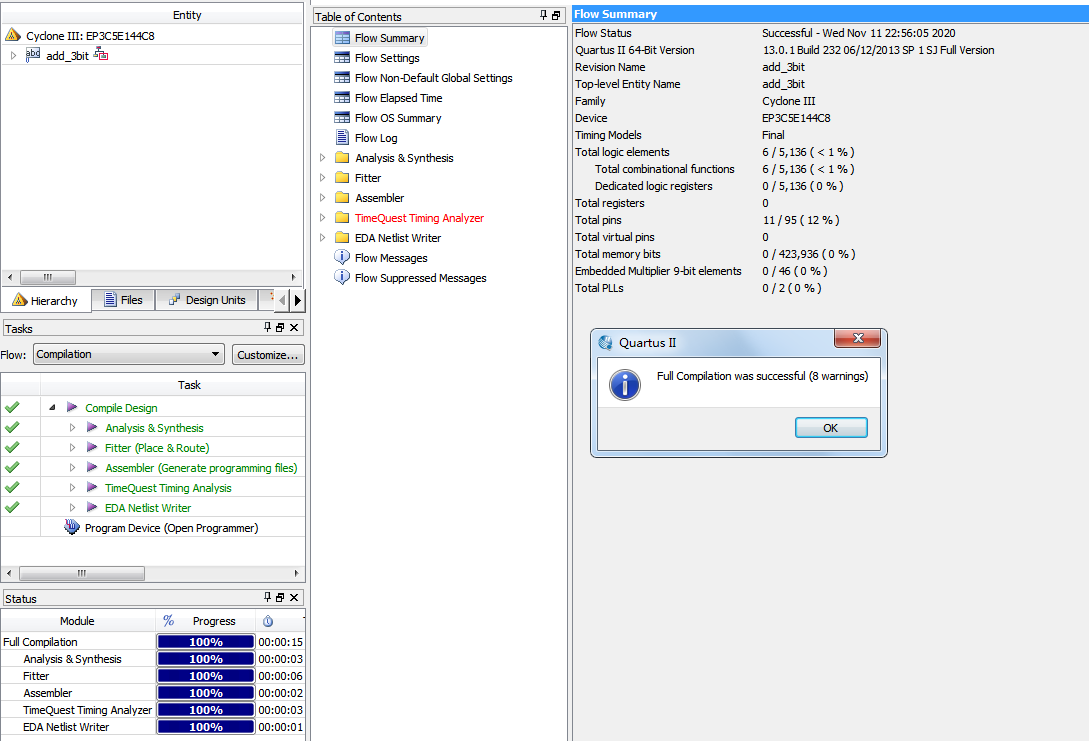This screenshot has height=741, width=1089.
Task: Click the Fitter folder icon in contents
Action: [x=342, y=178]
